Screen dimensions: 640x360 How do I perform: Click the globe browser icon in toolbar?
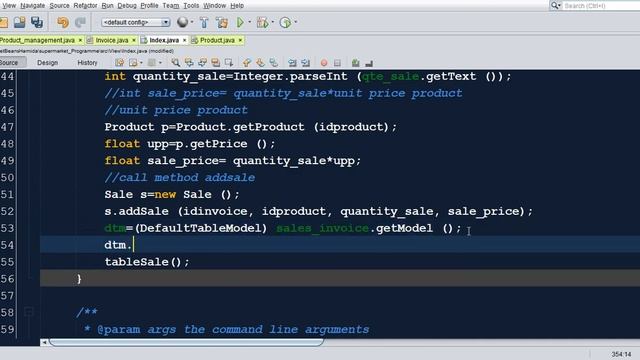click(x=182, y=22)
